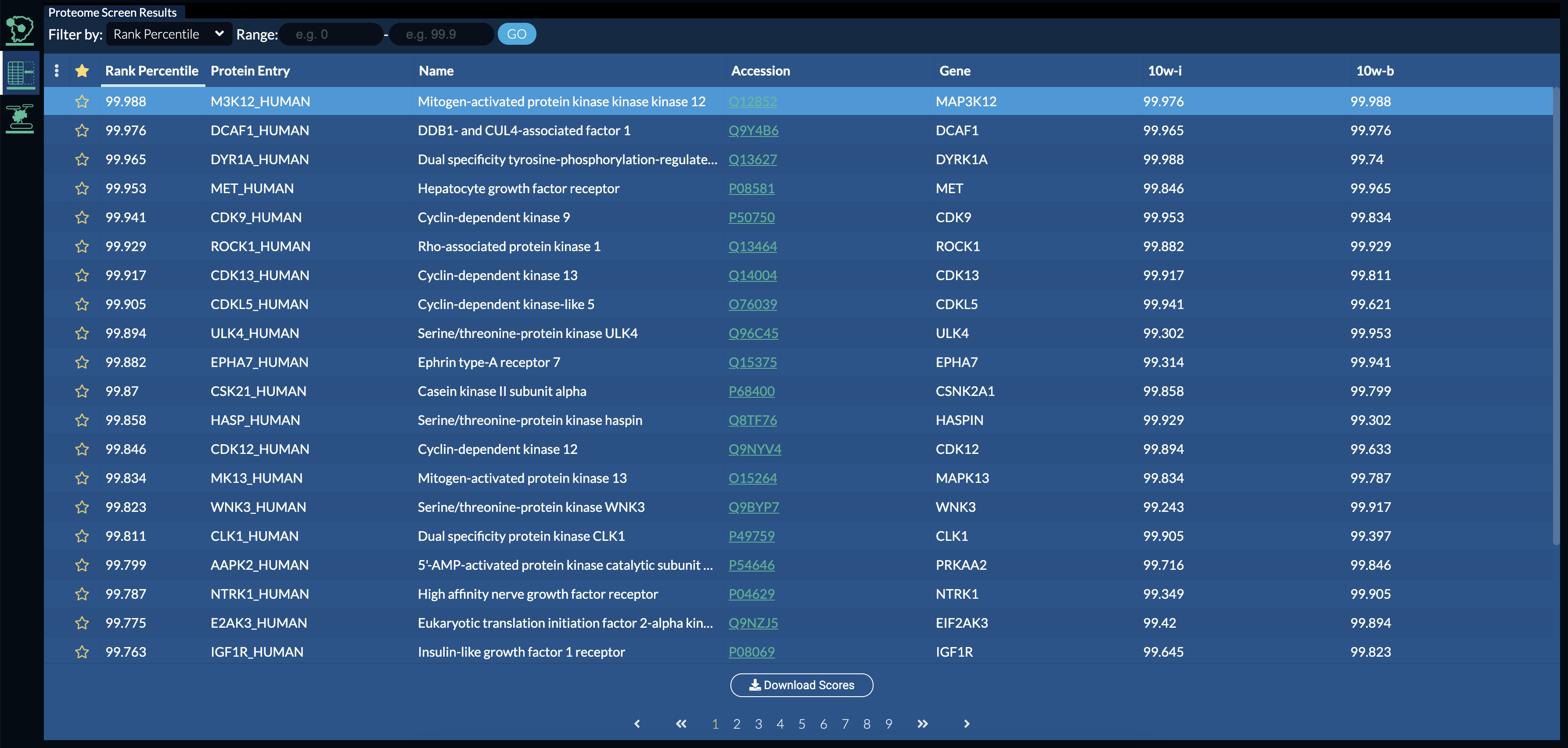Open the three-dot column options menu
This screenshot has width=1568, height=748.
[x=57, y=71]
